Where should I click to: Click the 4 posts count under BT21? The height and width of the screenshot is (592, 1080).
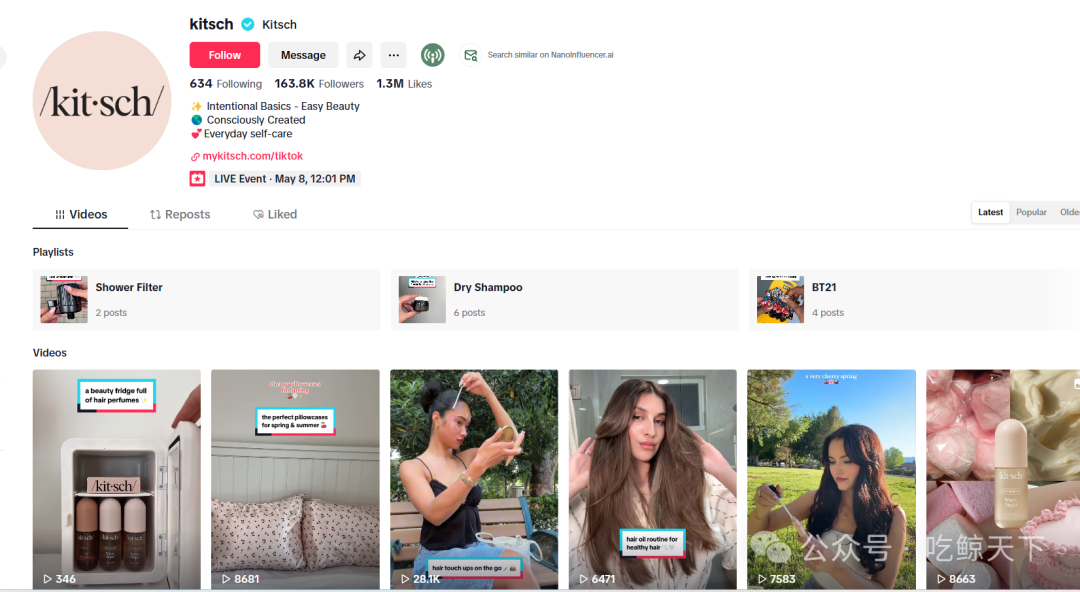pyautogui.click(x=828, y=313)
